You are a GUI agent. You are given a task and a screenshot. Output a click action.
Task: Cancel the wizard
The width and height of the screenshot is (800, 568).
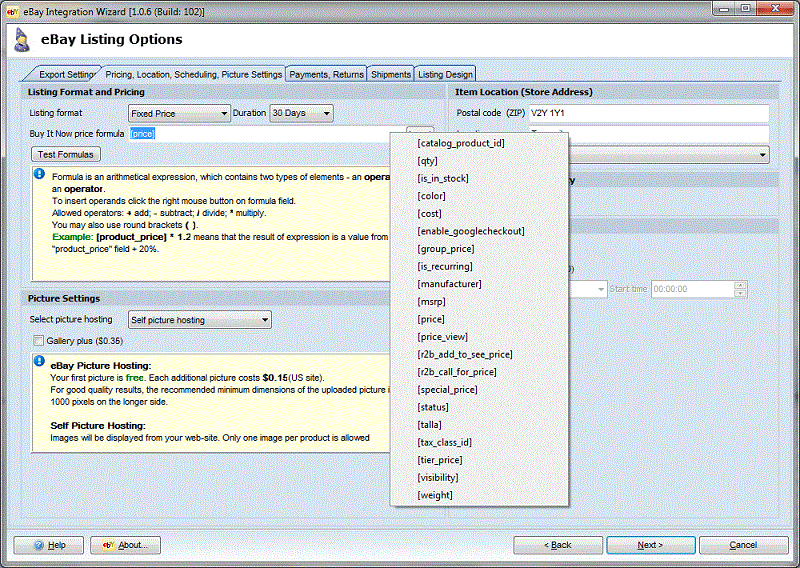(743, 545)
